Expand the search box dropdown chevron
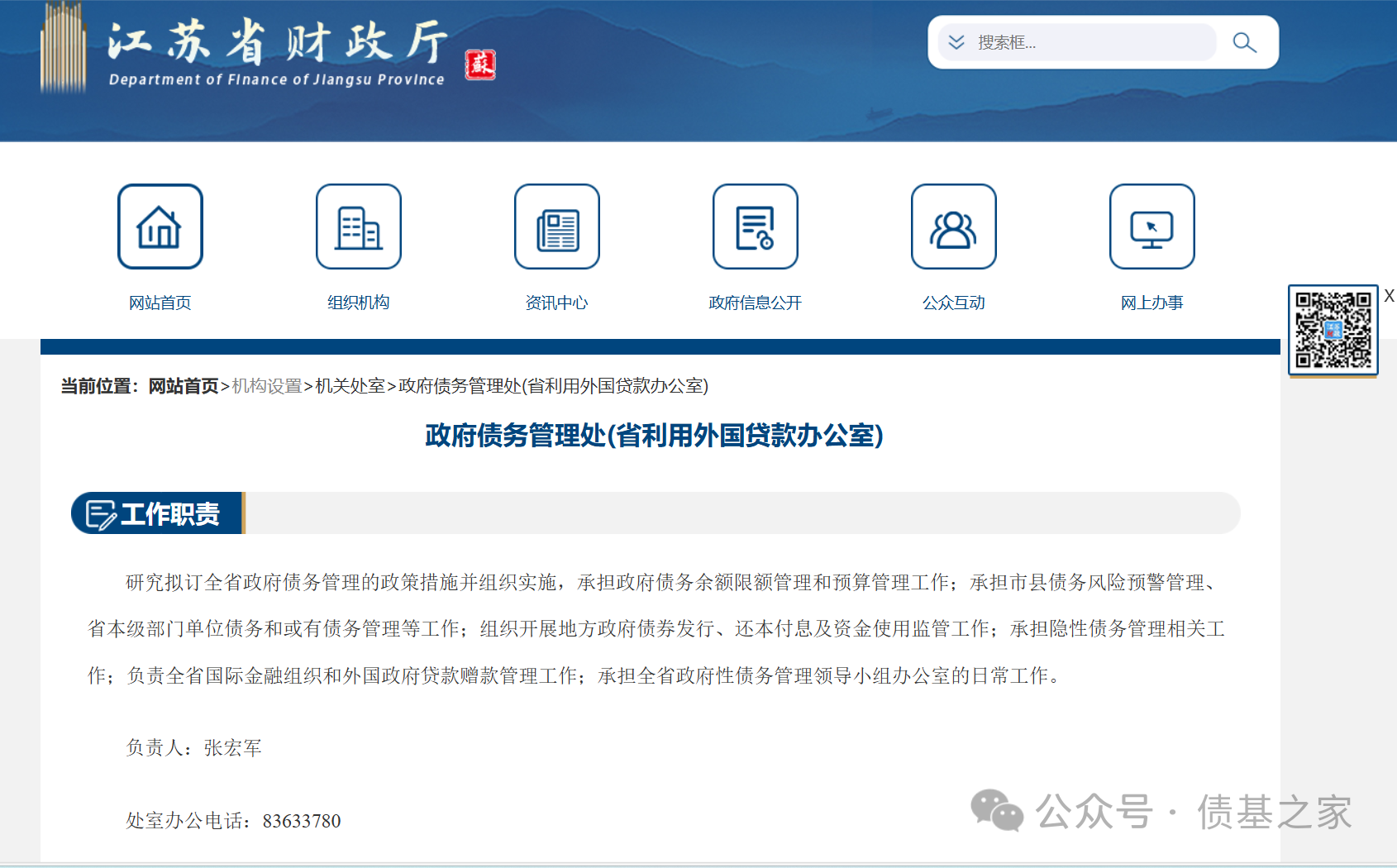 (x=956, y=42)
